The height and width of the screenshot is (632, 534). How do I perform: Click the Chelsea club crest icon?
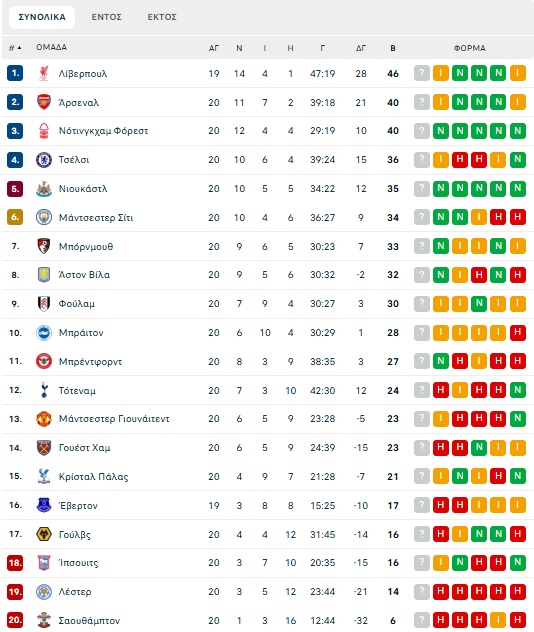pos(44,160)
